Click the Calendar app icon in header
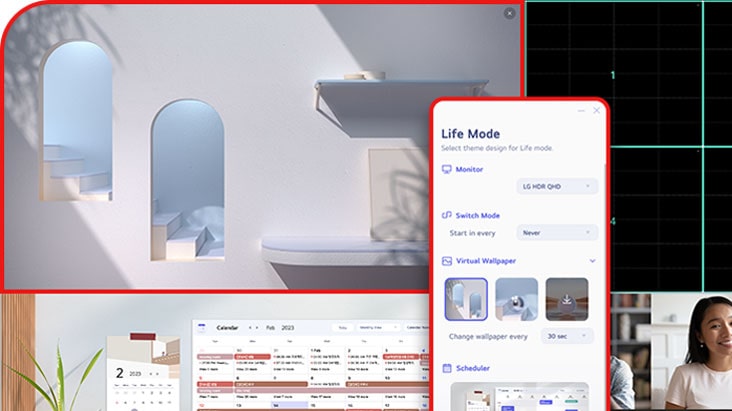 pos(202,327)
